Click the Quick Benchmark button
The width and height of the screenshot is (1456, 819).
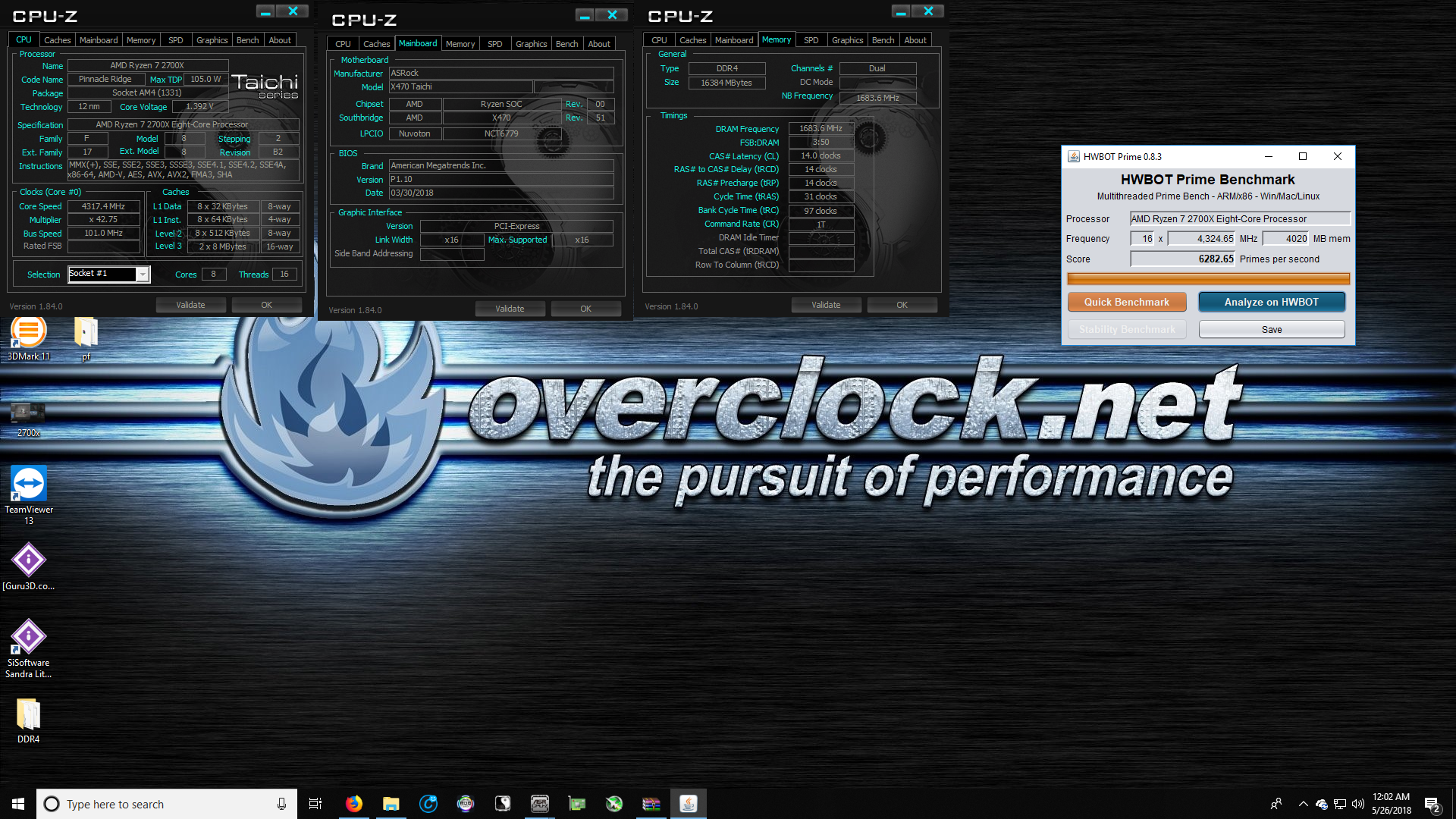[1126, 302]
